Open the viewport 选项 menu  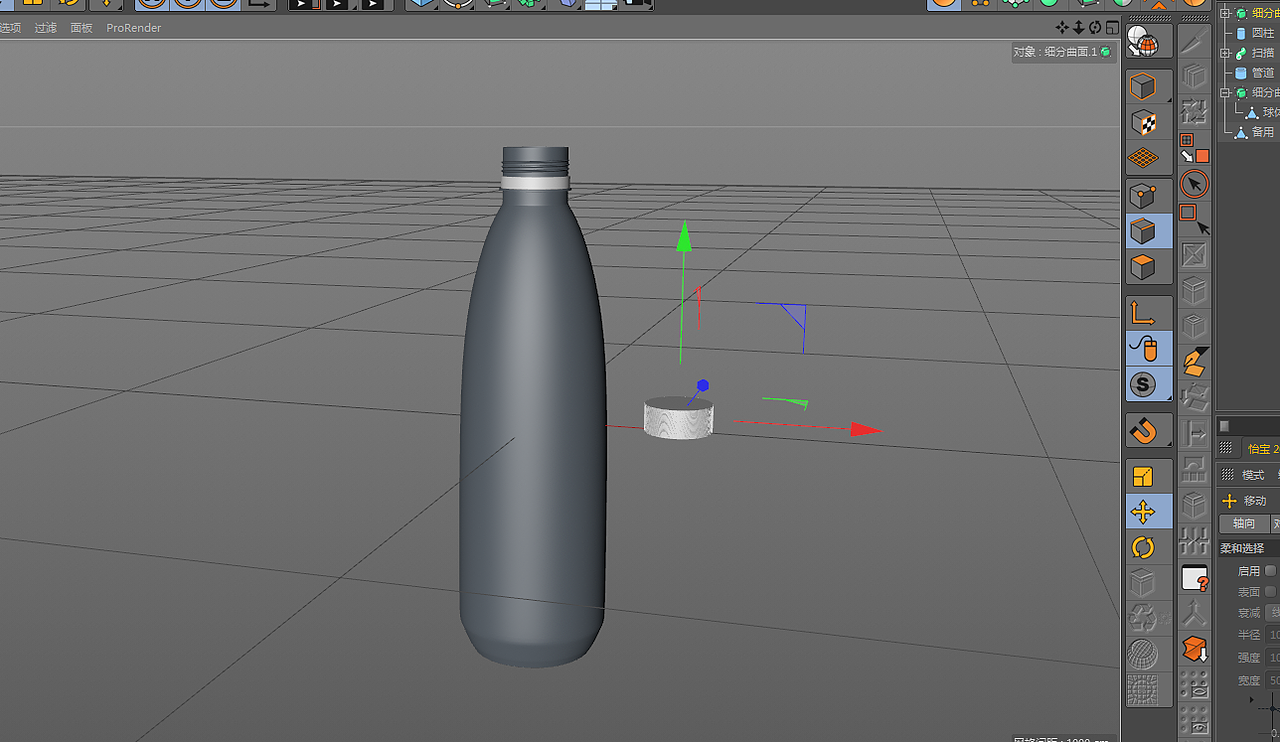click(x=10, y=28)
